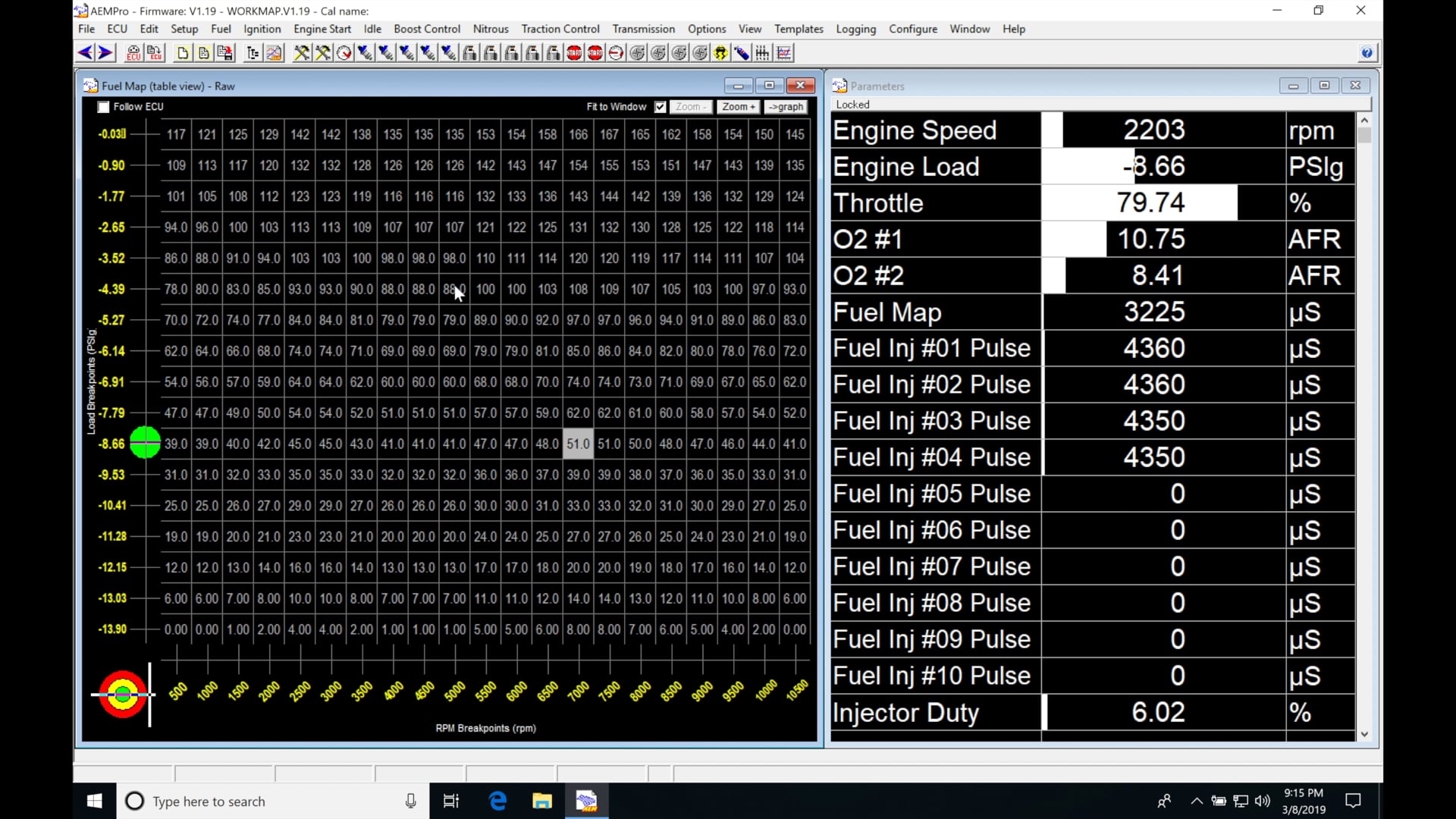Enable the Follow ECU checkbox
1456x819 pixels.
point(104,107)
